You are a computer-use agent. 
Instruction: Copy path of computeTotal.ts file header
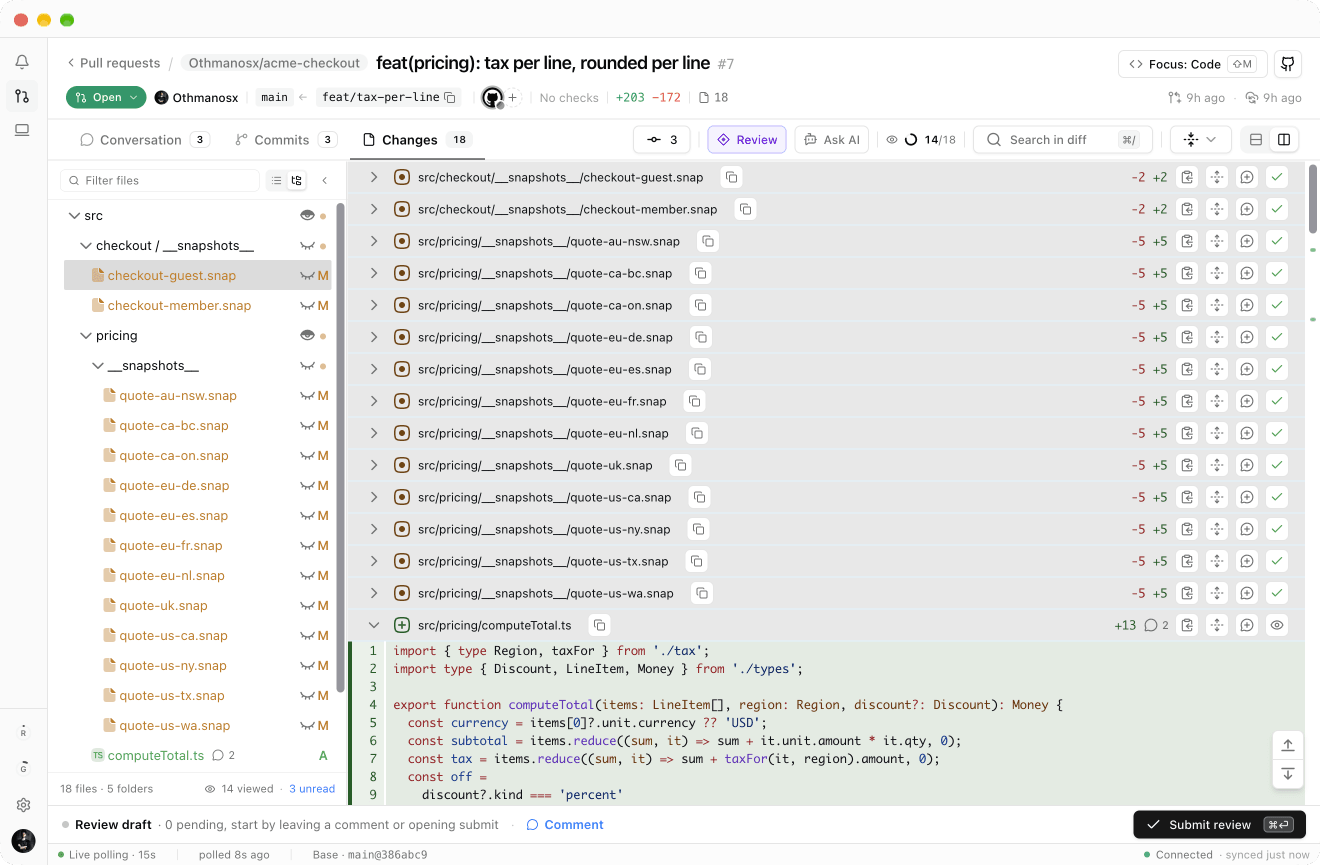click(599, 625)
